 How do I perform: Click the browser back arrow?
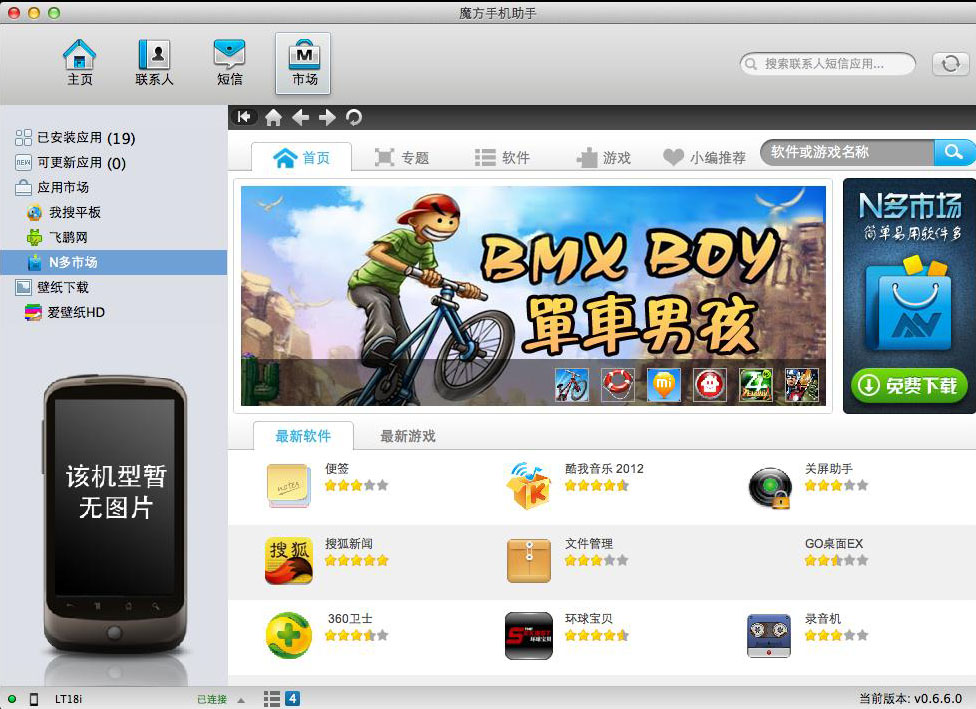click(300, 118)
